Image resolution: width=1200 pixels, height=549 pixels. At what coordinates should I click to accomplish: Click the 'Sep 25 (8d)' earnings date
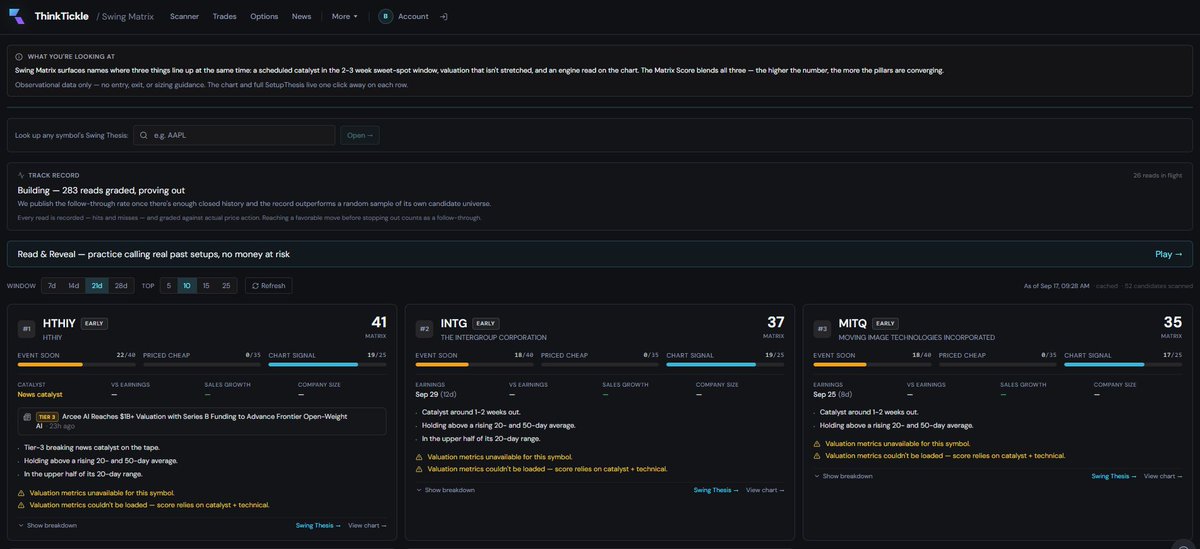pos(832,394)
